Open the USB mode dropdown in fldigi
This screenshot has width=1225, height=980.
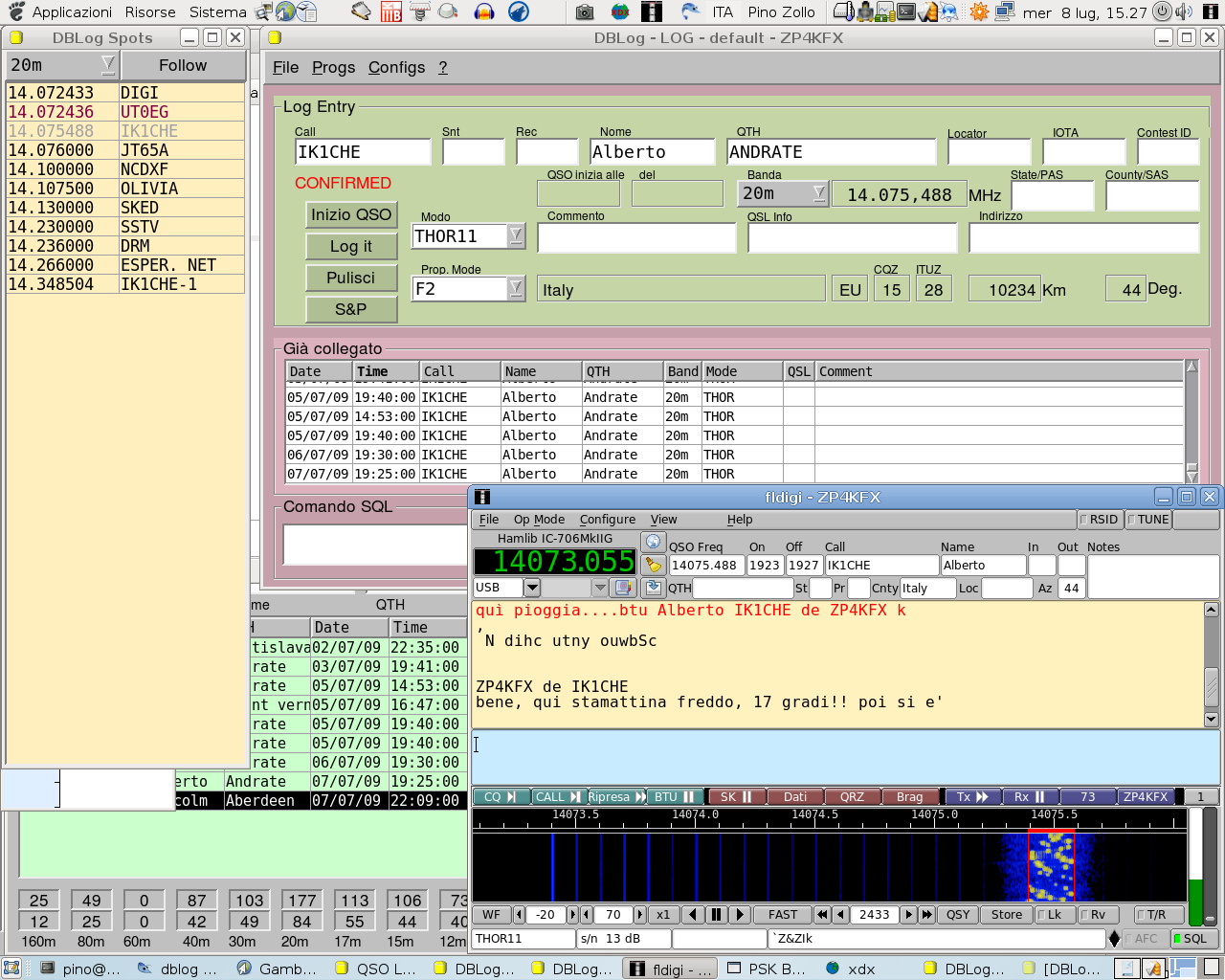533,588
